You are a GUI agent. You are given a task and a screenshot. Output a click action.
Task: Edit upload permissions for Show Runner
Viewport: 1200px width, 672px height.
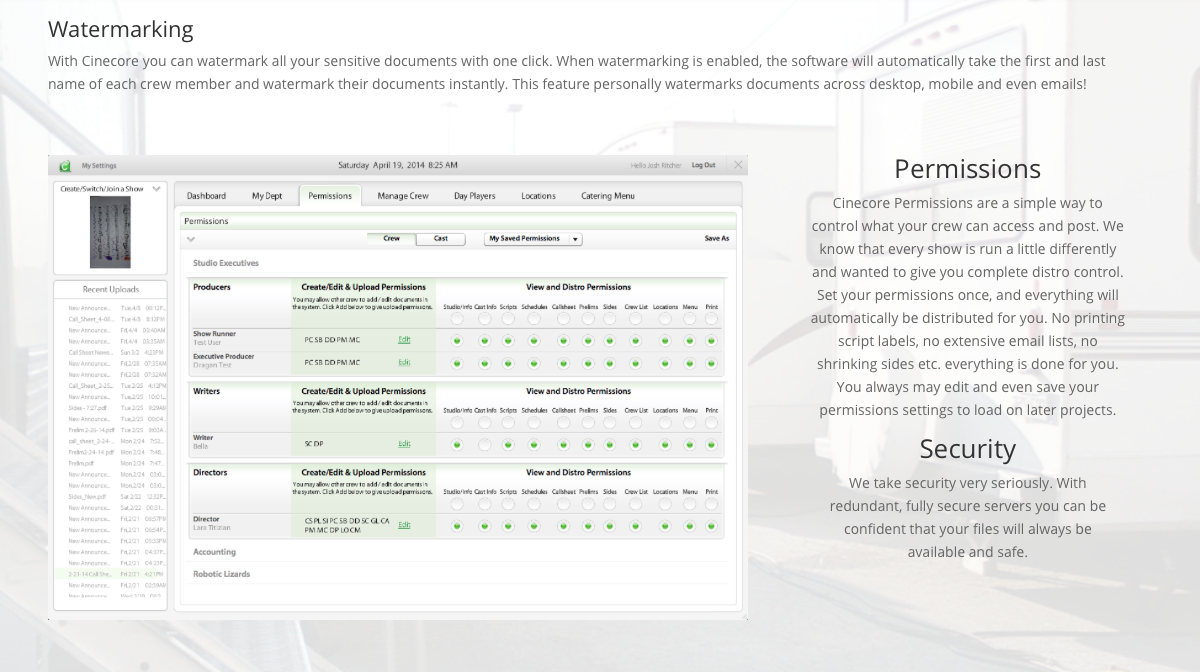point(404,340)
